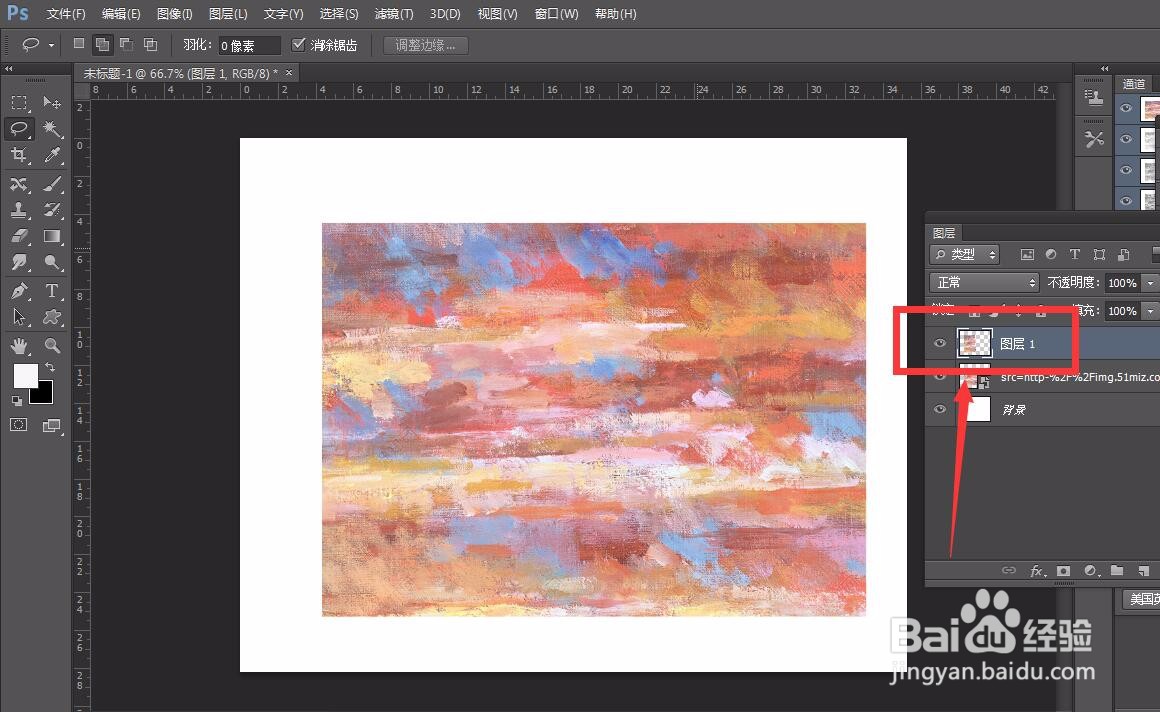Select the Gradient tool

point(52,236)
